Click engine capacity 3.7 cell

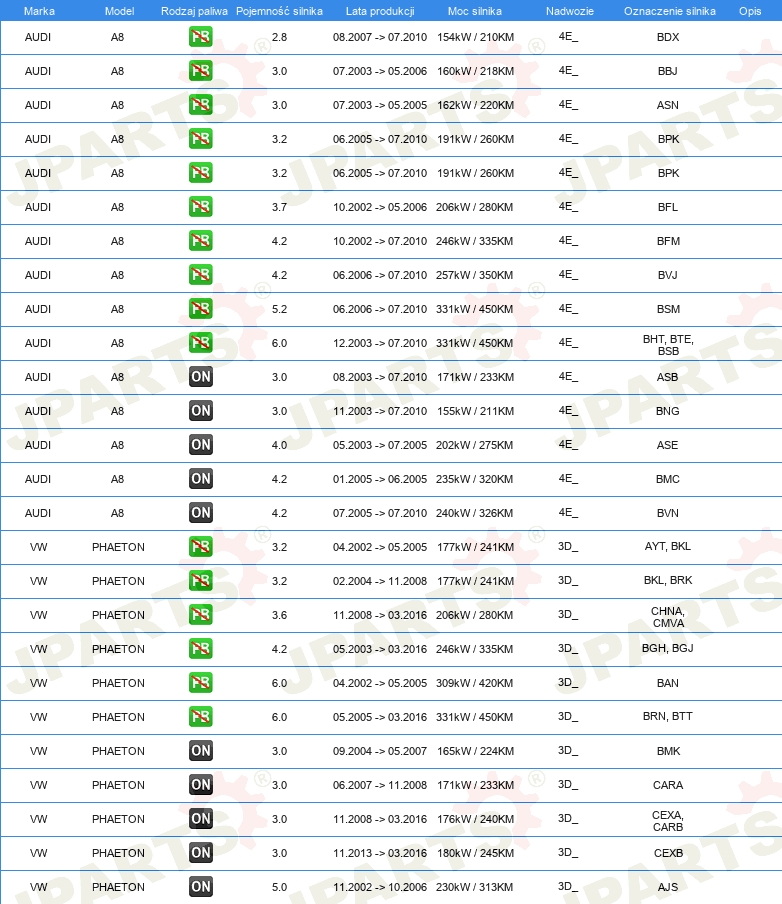pyautogui.click(x=280, y=207)
